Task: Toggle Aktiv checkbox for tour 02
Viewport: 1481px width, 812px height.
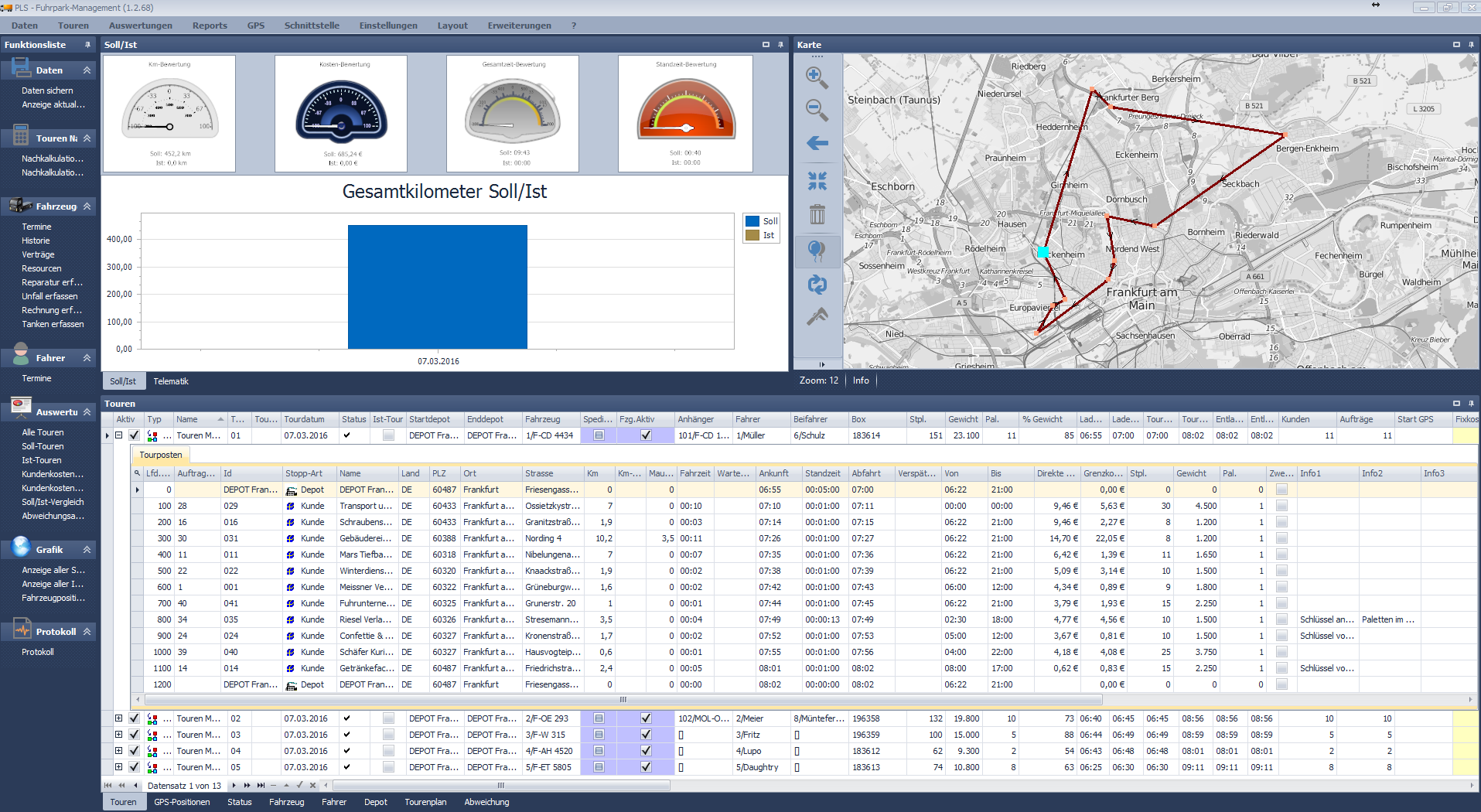Action: pyautogui.click(x=134, y=718)
